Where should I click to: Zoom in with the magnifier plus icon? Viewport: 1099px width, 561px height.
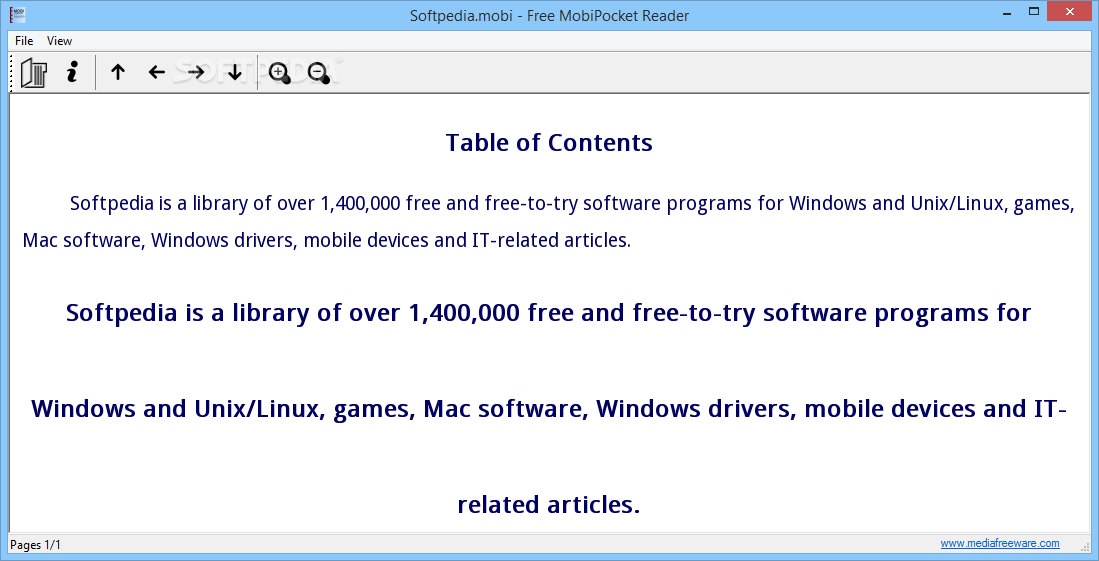(x=280, y=73)
